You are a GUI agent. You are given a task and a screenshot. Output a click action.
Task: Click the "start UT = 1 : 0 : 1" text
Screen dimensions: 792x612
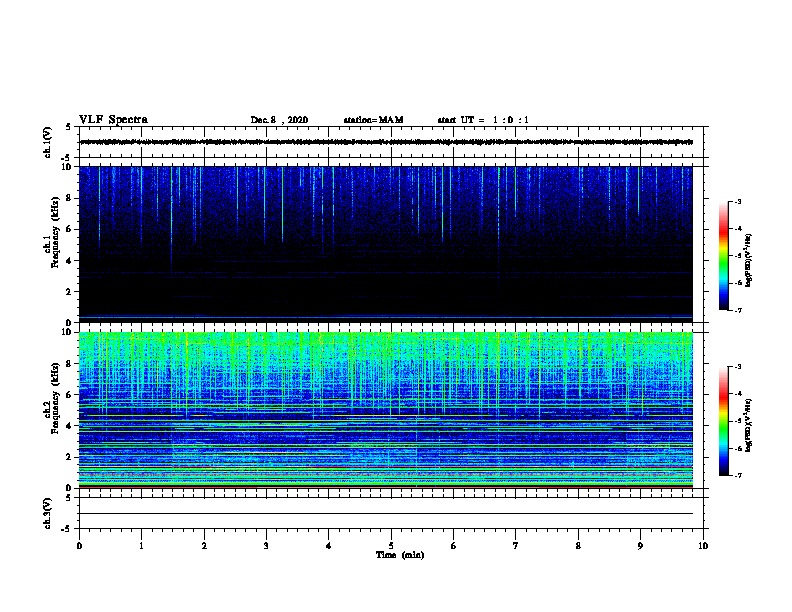(x=483, y=120)
